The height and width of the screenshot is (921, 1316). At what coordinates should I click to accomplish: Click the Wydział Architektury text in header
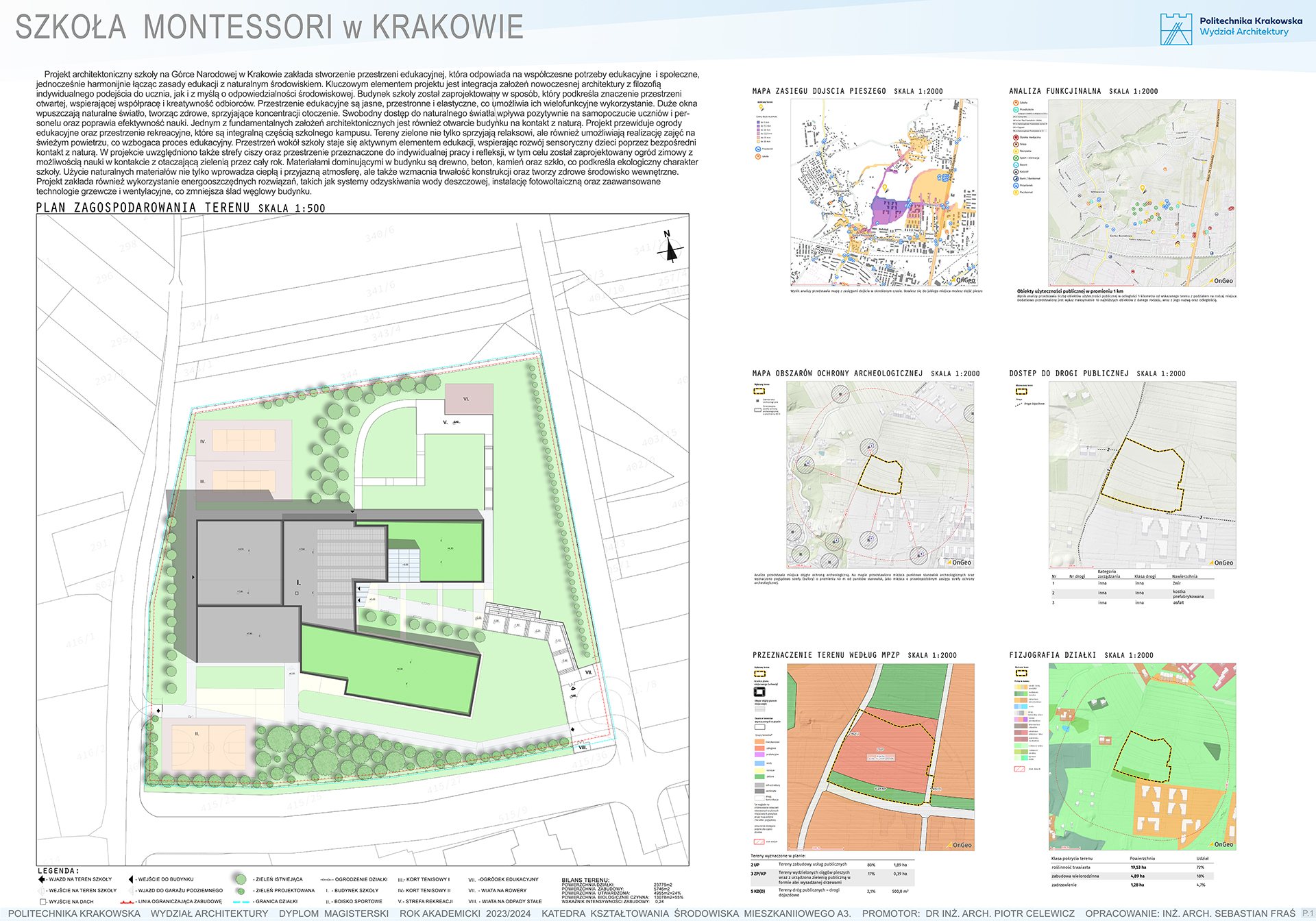pos(1243,32)
